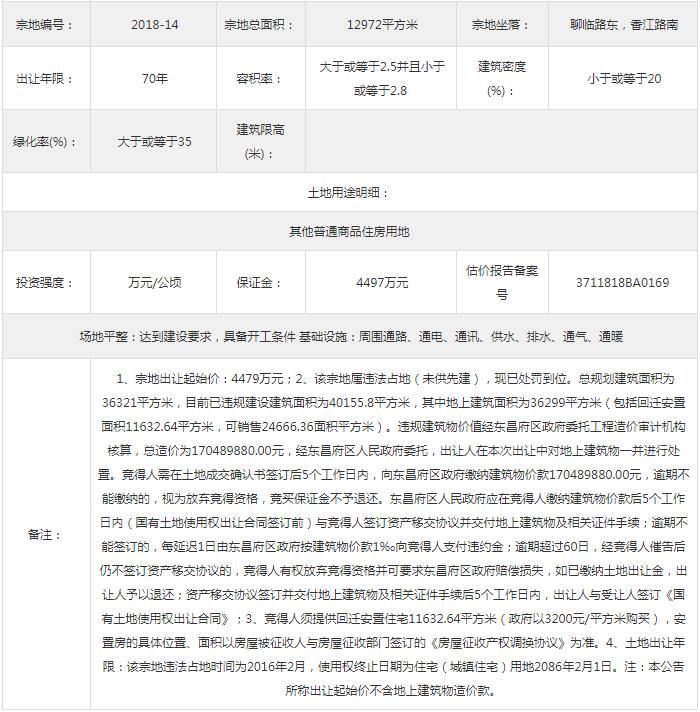The height and width of the screenshot is (712, 700).
Task: Select the 70年 lease term value
Action: (154, 79)
